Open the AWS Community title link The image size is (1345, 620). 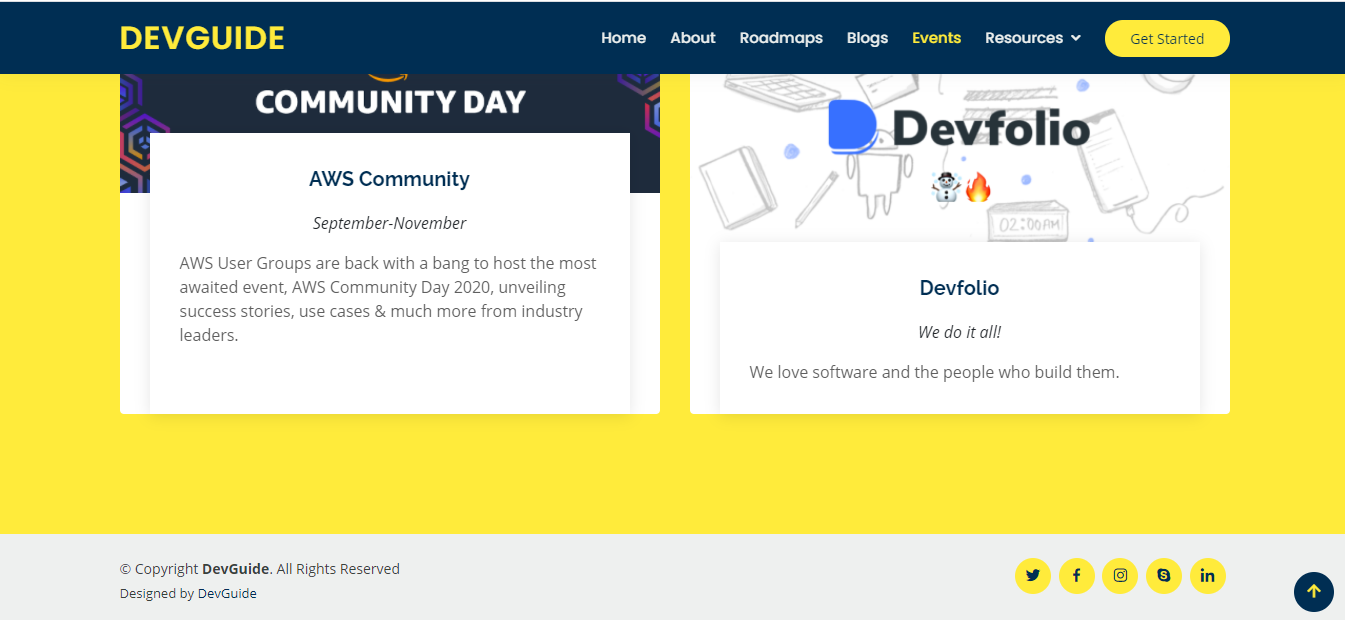389,179
